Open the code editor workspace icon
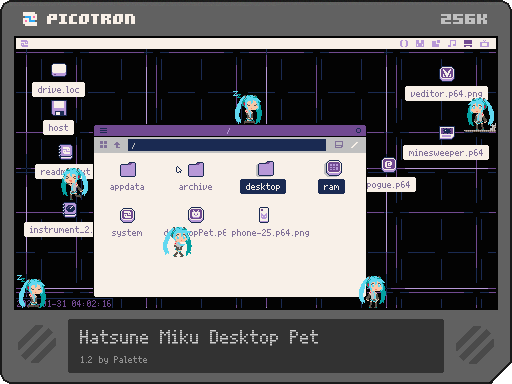 point(404,44)
